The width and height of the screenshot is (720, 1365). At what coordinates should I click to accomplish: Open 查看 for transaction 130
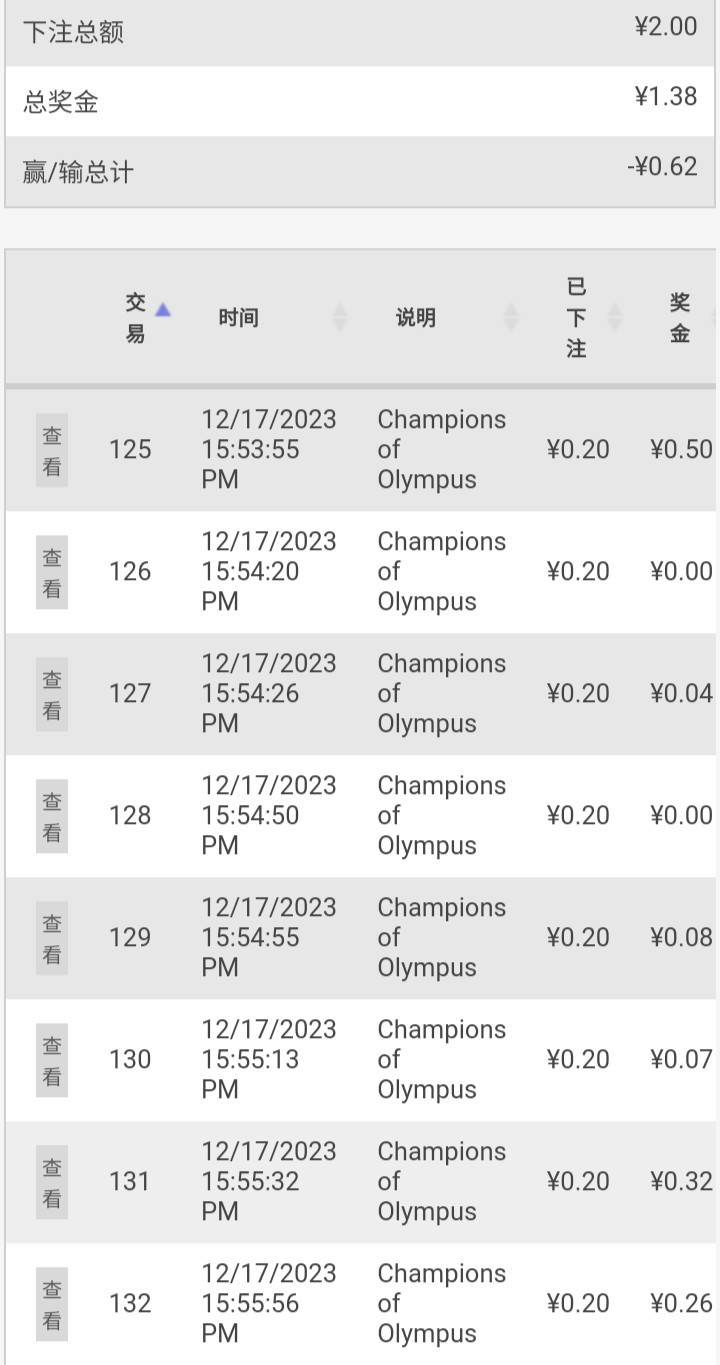point(52,1060)
